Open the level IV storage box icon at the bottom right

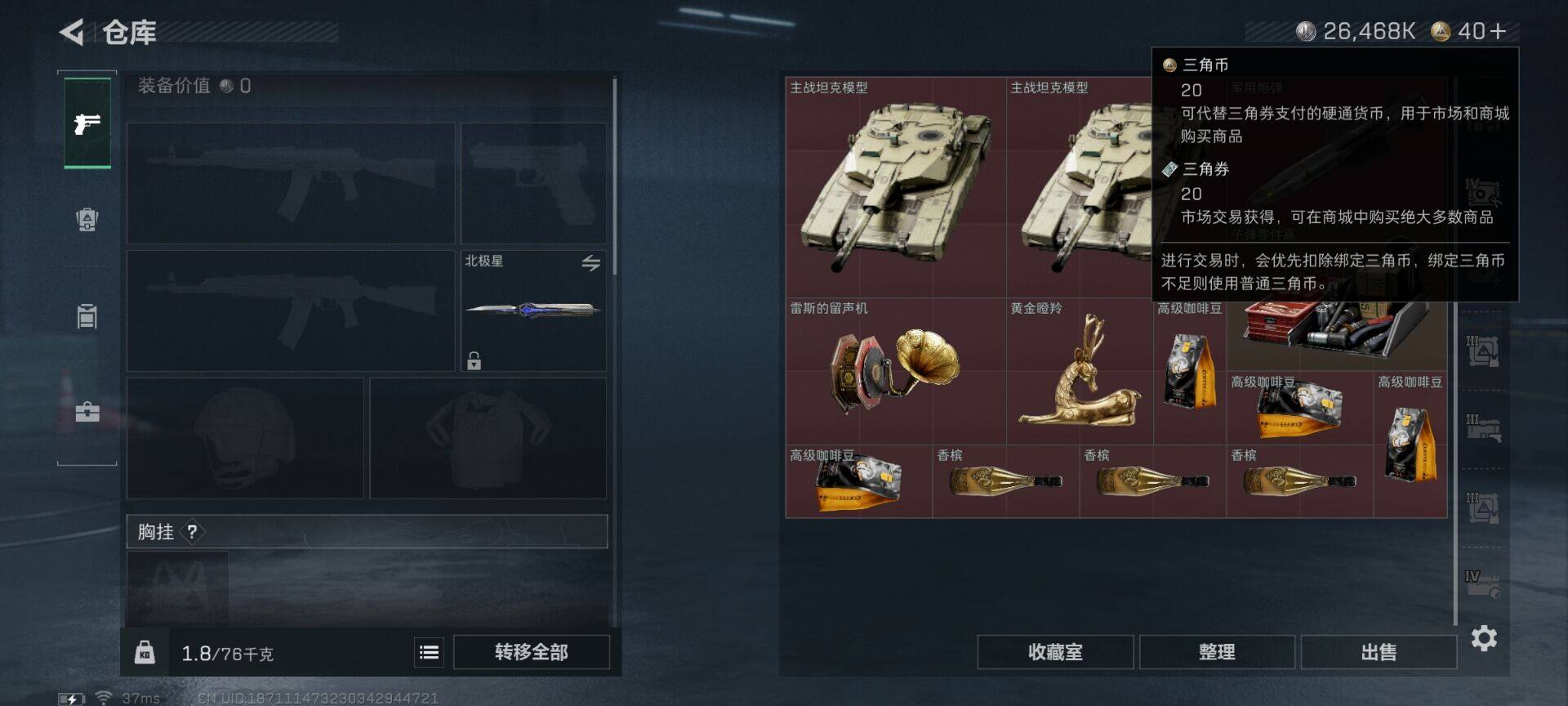click(1482, 584)
